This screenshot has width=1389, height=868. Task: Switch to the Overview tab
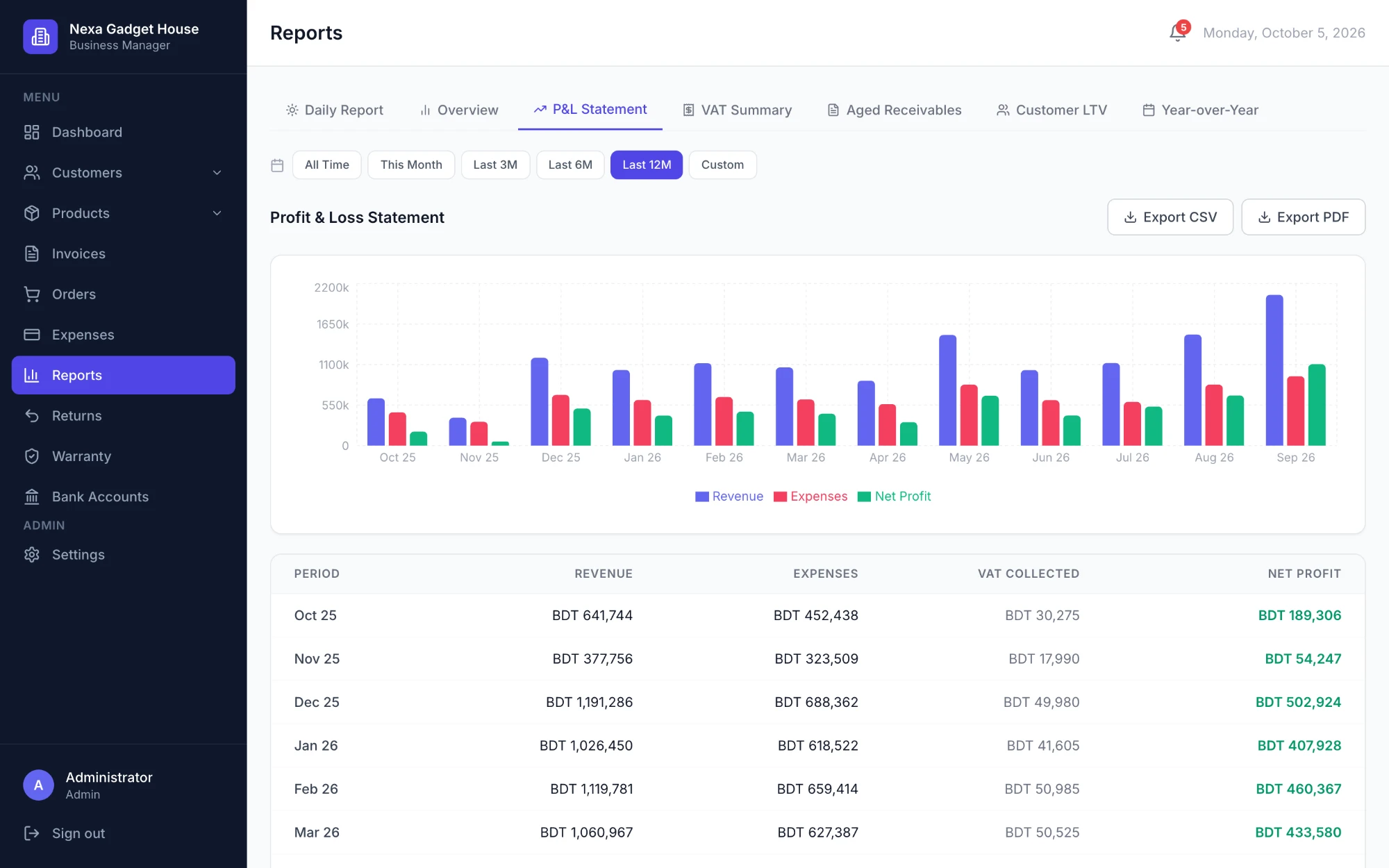[459, 110]
